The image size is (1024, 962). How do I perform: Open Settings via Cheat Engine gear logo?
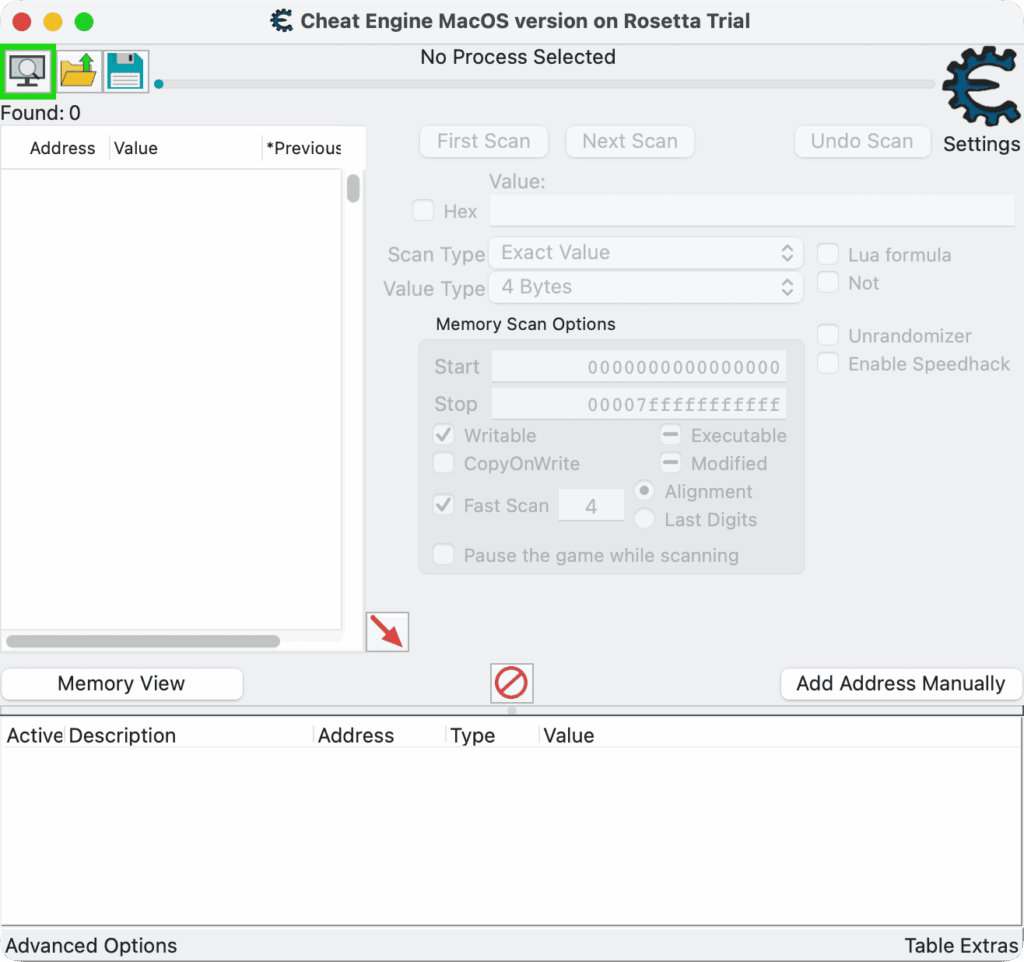(x=980, y=90)
